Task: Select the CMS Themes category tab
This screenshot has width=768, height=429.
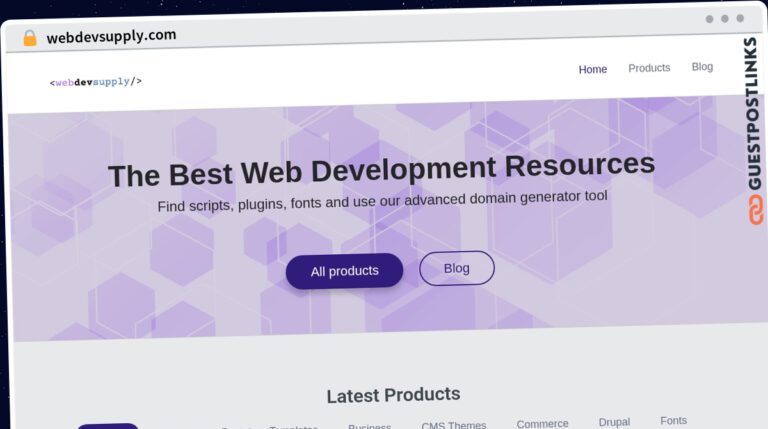Action: [454, 425]
